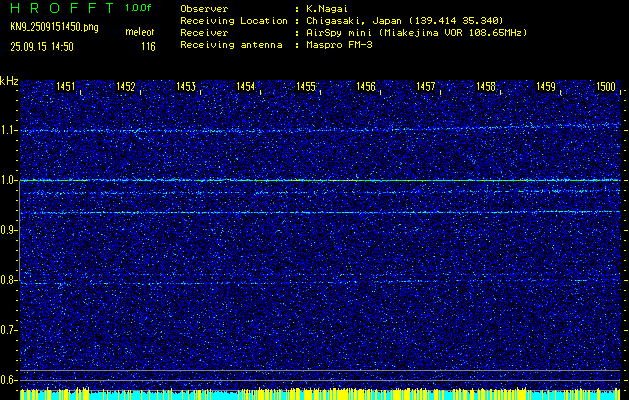Click the kHz axis unit label
629x400 pixels.
pos(9,81)
